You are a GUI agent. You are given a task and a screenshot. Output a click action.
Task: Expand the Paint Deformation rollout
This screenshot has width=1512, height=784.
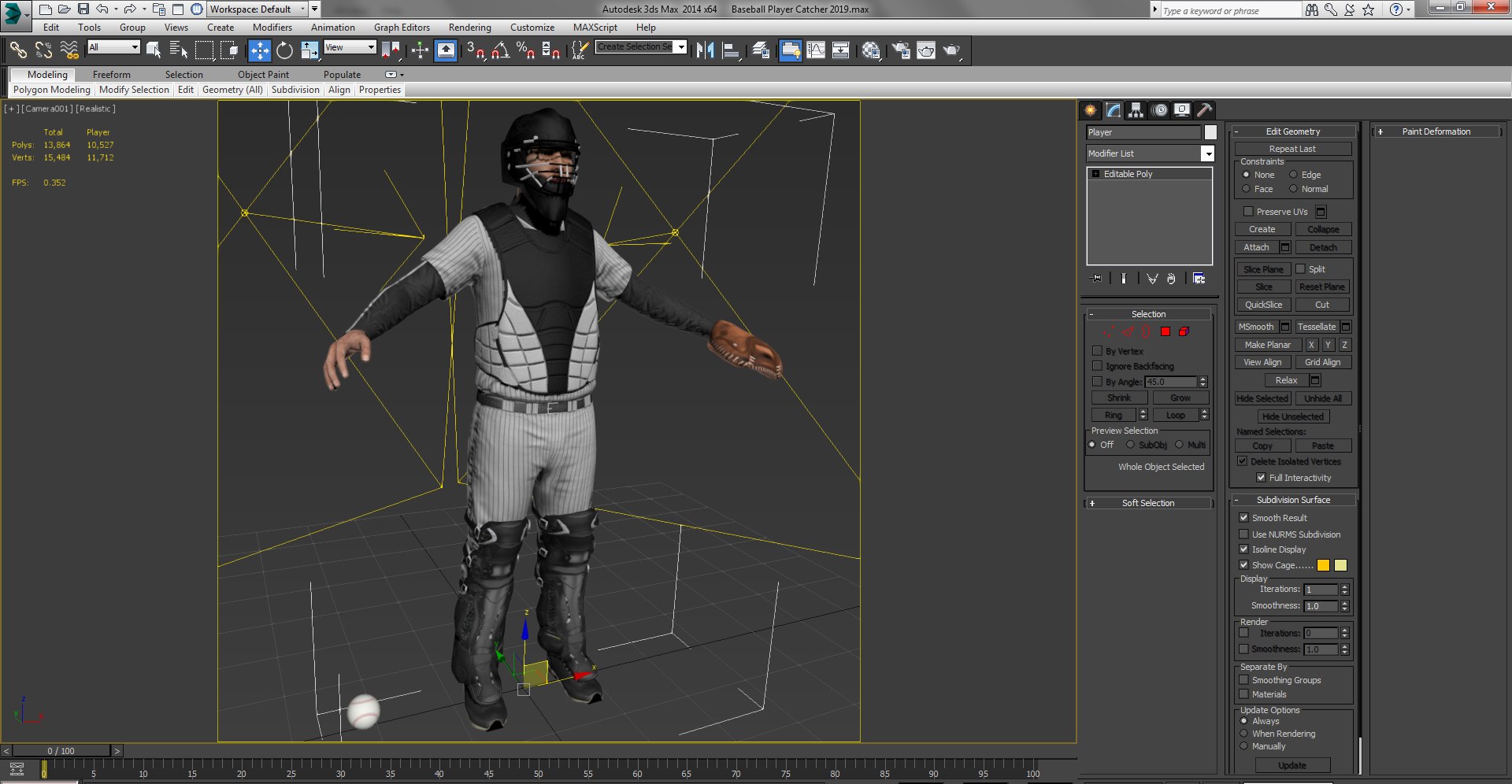coord(1436,131)
